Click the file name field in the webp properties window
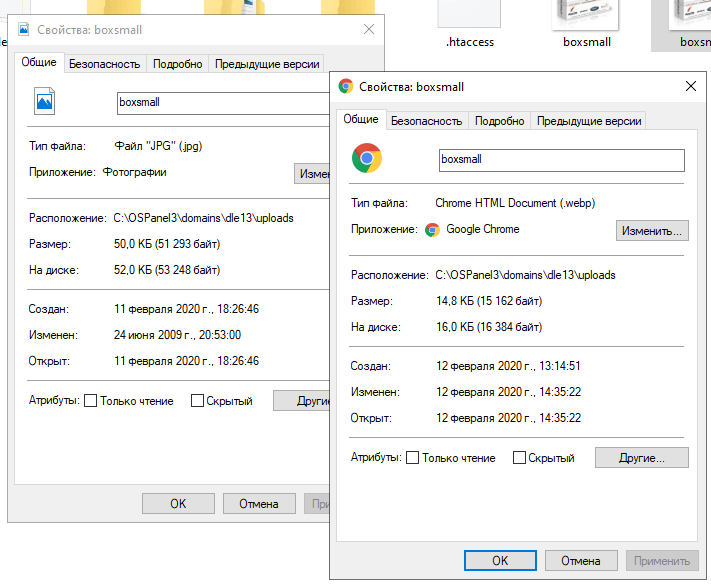This screenshot has height=588, width=711. coord(561,160)
